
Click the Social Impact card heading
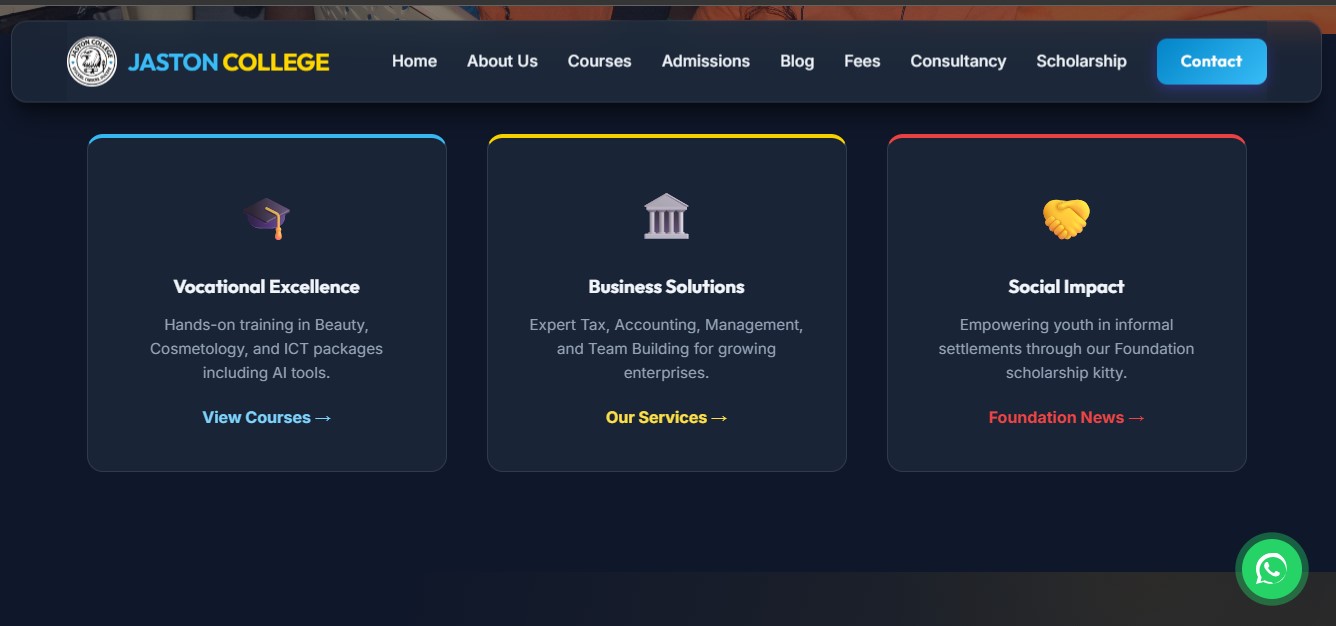tap(1066, 287)
